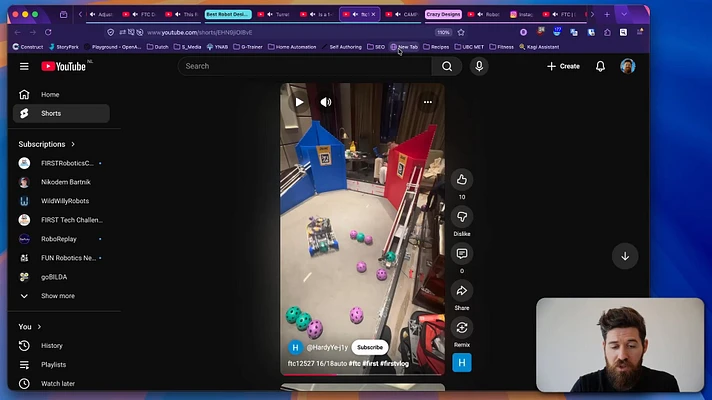Go to the YouTube logo home link
712x400 pixels.
(64, 66)
